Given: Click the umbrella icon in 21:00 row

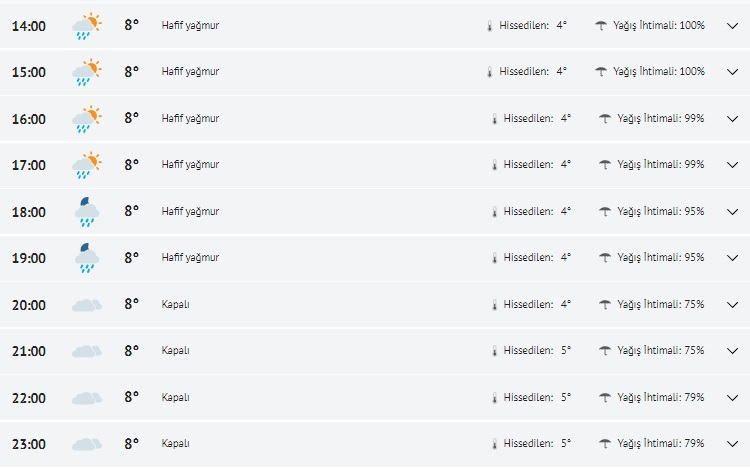Looking at the screenshot, I should [x=604, y=351].
